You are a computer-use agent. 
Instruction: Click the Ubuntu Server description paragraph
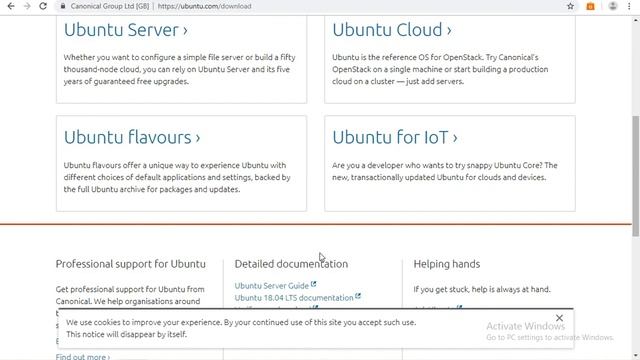pos(180,69)
